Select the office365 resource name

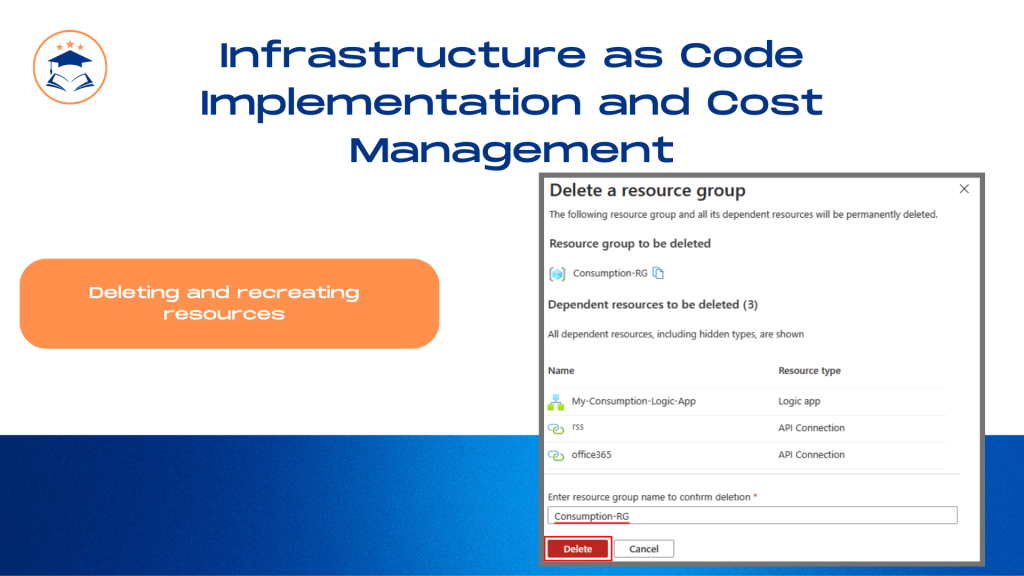point(591,455)
